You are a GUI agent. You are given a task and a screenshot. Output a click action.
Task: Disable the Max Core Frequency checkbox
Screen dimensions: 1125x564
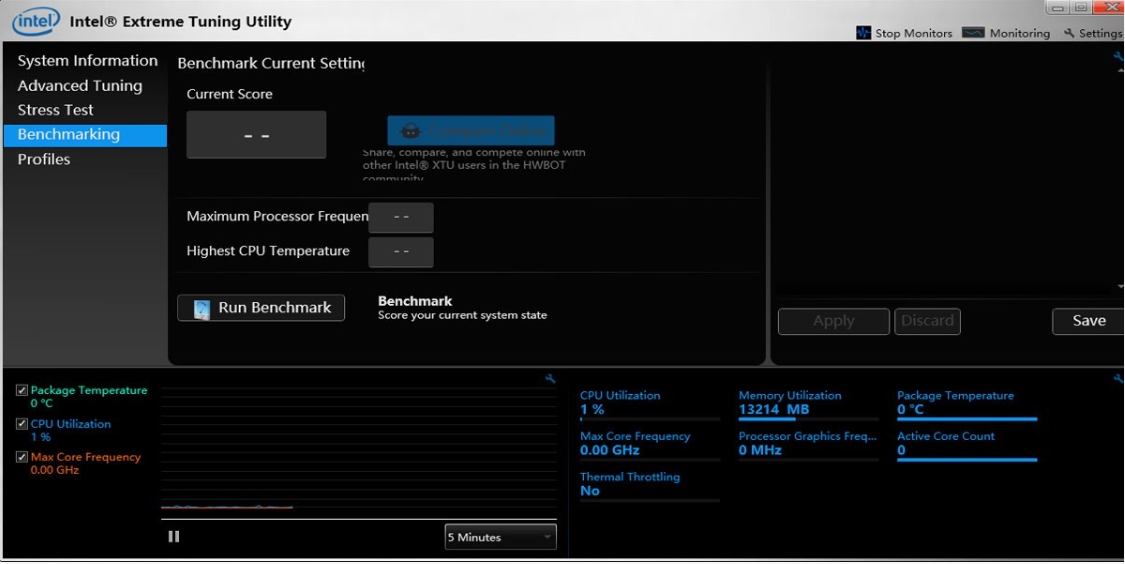[x=22, y=457]
